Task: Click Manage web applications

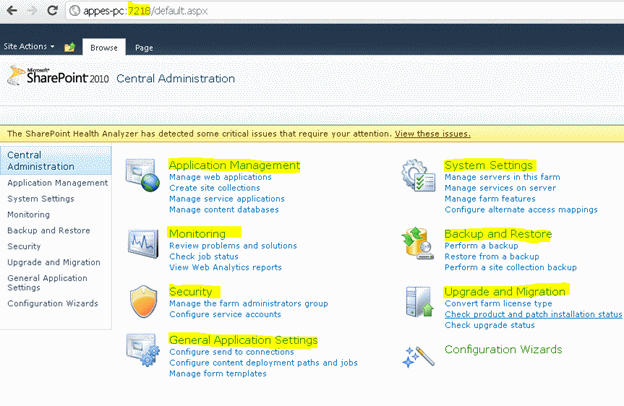Action: 220,177
